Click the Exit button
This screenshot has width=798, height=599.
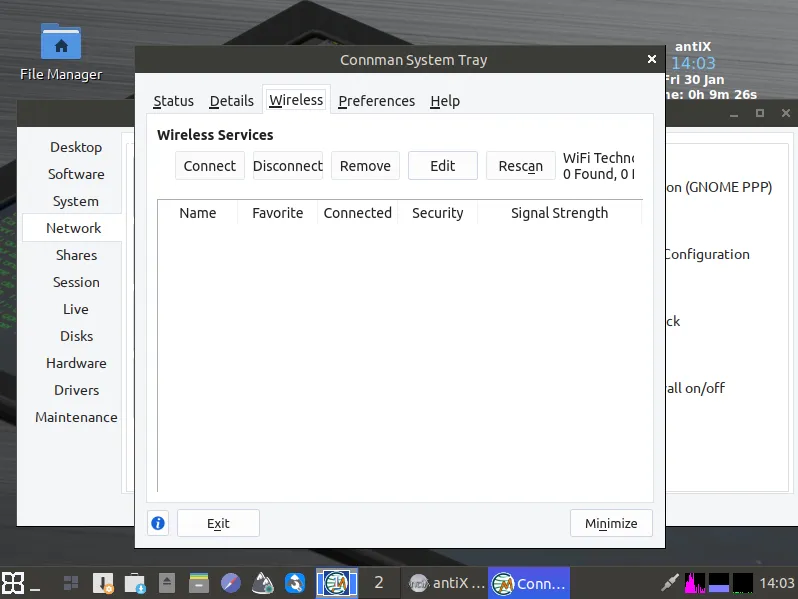tap(218, 523)
